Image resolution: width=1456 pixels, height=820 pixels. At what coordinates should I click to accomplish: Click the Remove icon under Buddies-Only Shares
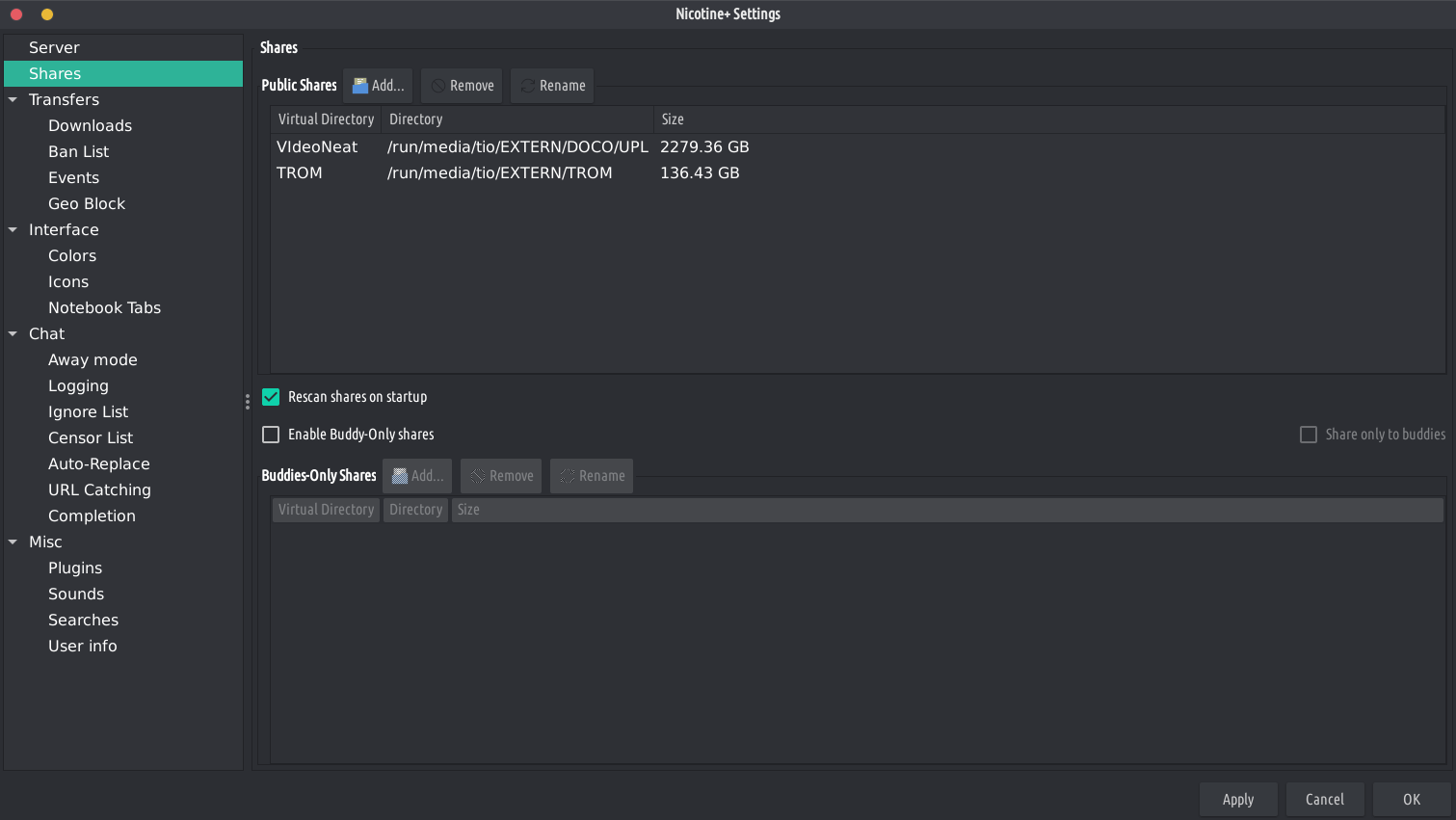click(478, 476)
